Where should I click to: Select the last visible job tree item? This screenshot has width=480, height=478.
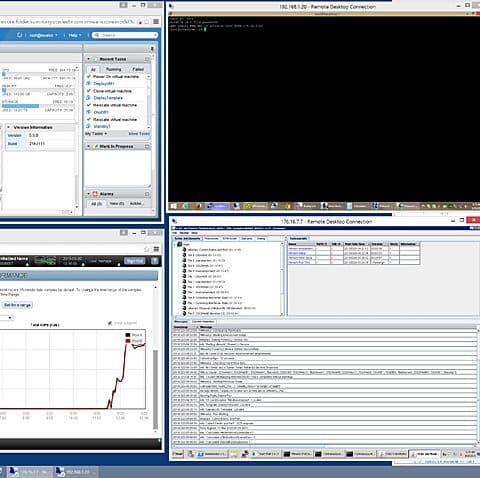point(212,314)
